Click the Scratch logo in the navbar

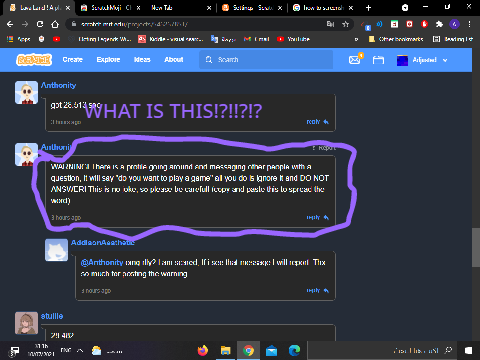pos(34,60)
